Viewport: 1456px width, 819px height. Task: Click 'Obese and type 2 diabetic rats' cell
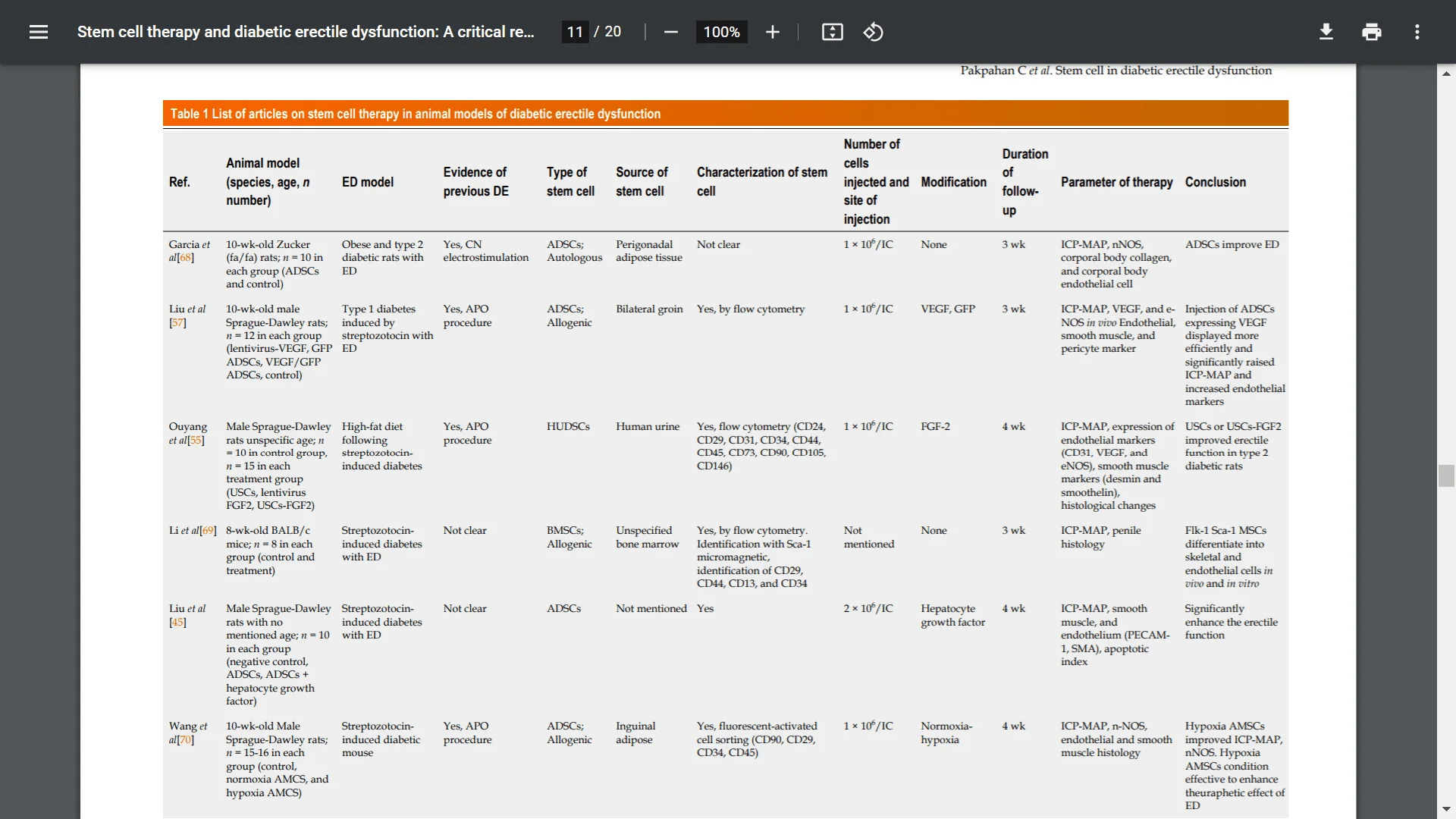pyautogui.click(x=383, y=258)
